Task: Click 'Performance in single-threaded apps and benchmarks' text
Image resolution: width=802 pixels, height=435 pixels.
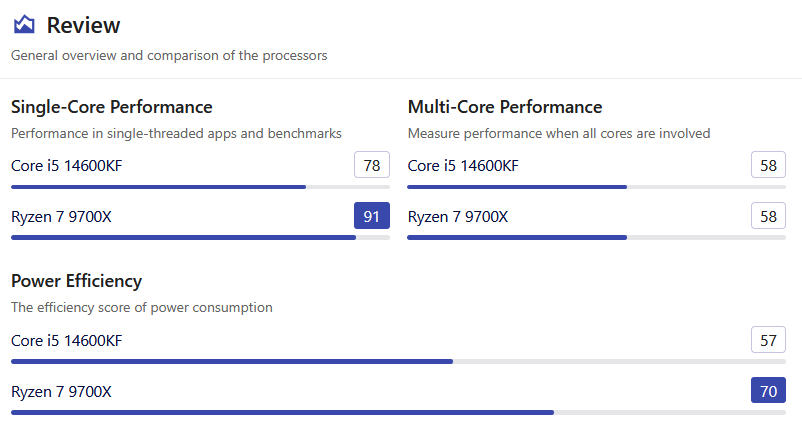Action: pos(176,134)
